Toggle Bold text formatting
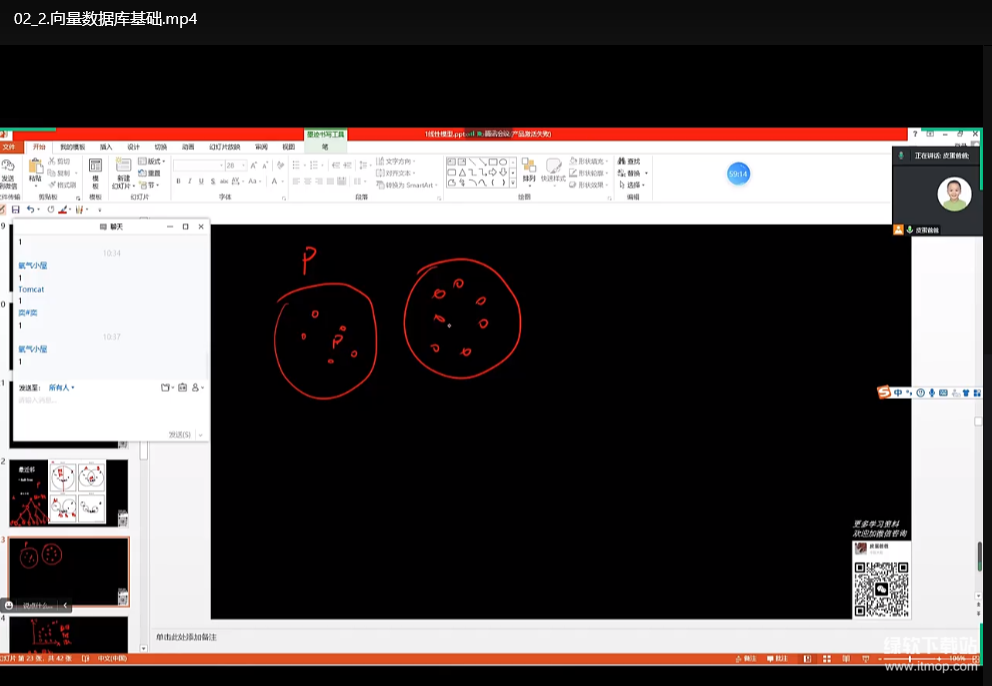The height and width of the screenshot is (686, 992). tap(178, 182)
